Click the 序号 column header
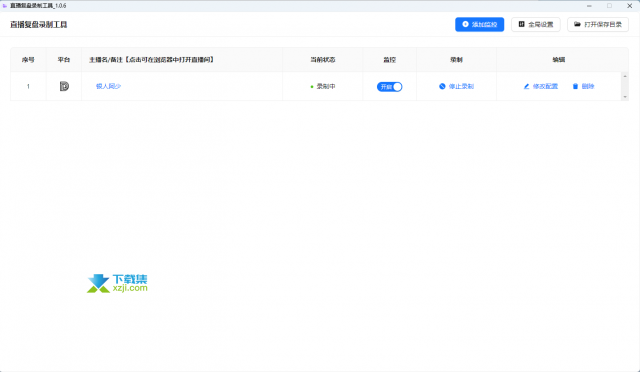Screen dimensions: 640x372 [x=28, y=60]
